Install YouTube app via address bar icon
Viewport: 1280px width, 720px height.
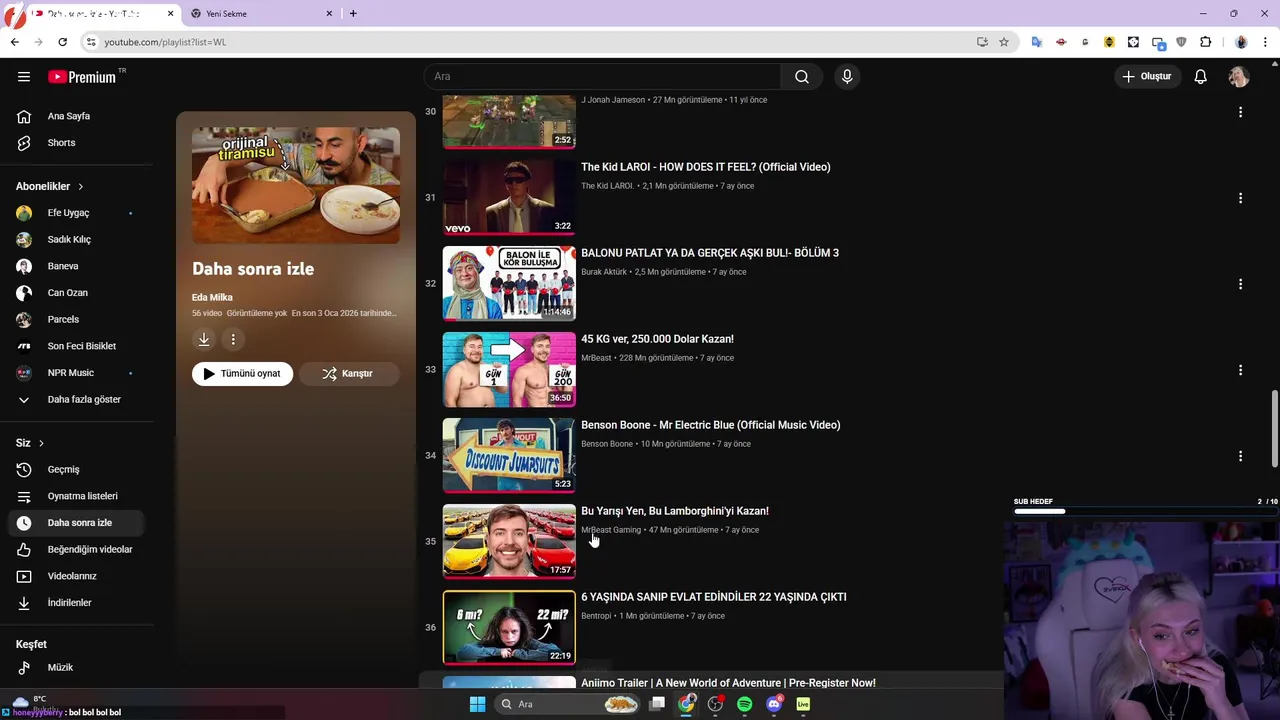point(982,42)
